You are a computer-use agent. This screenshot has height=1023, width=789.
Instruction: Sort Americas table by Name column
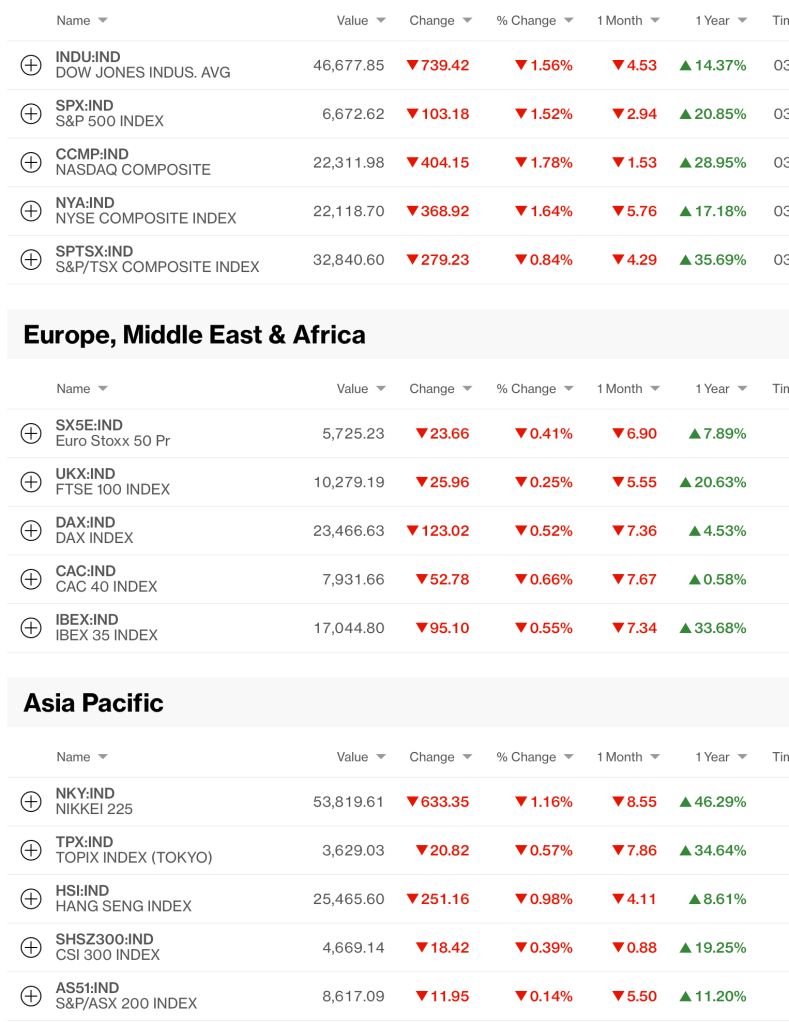pyautogui.click(x=82, y=21)
